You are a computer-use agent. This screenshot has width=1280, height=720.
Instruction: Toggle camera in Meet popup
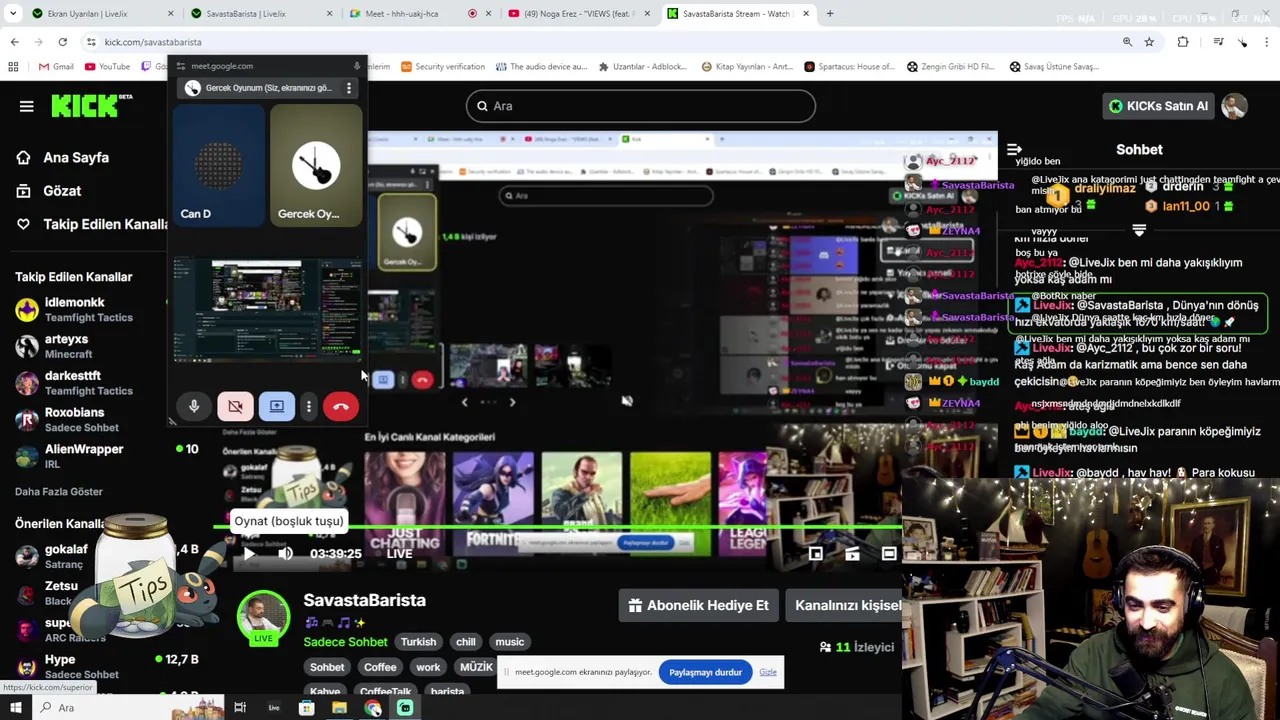point(235,406)
